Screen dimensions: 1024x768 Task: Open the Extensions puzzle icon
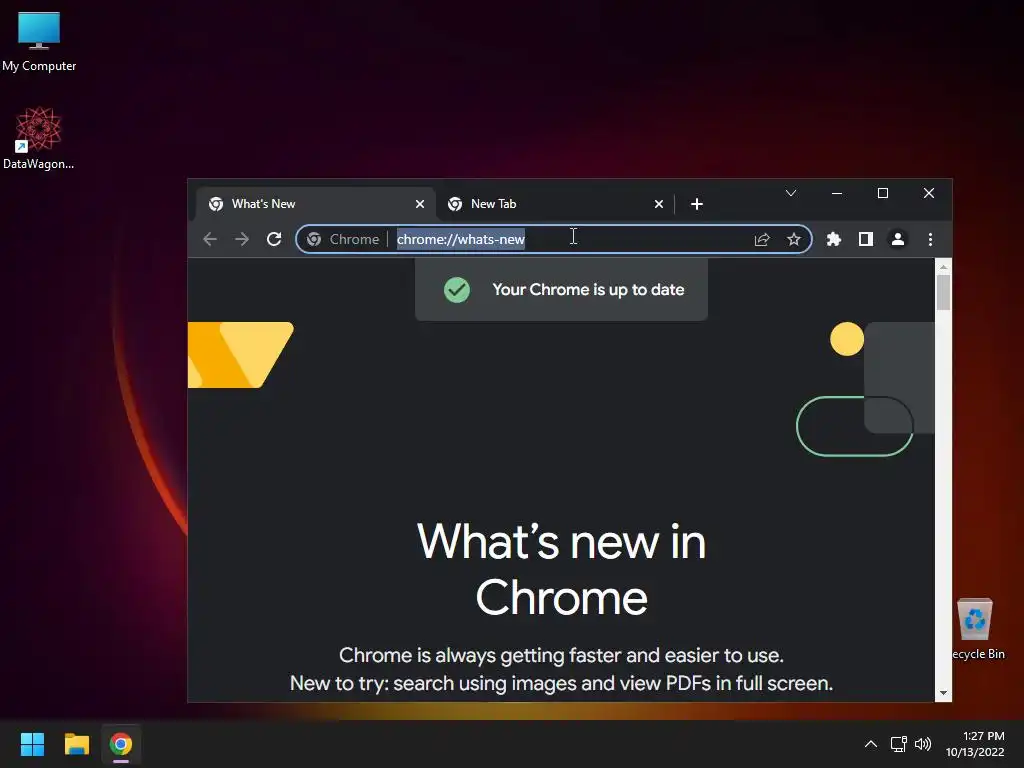pos(834,239)
